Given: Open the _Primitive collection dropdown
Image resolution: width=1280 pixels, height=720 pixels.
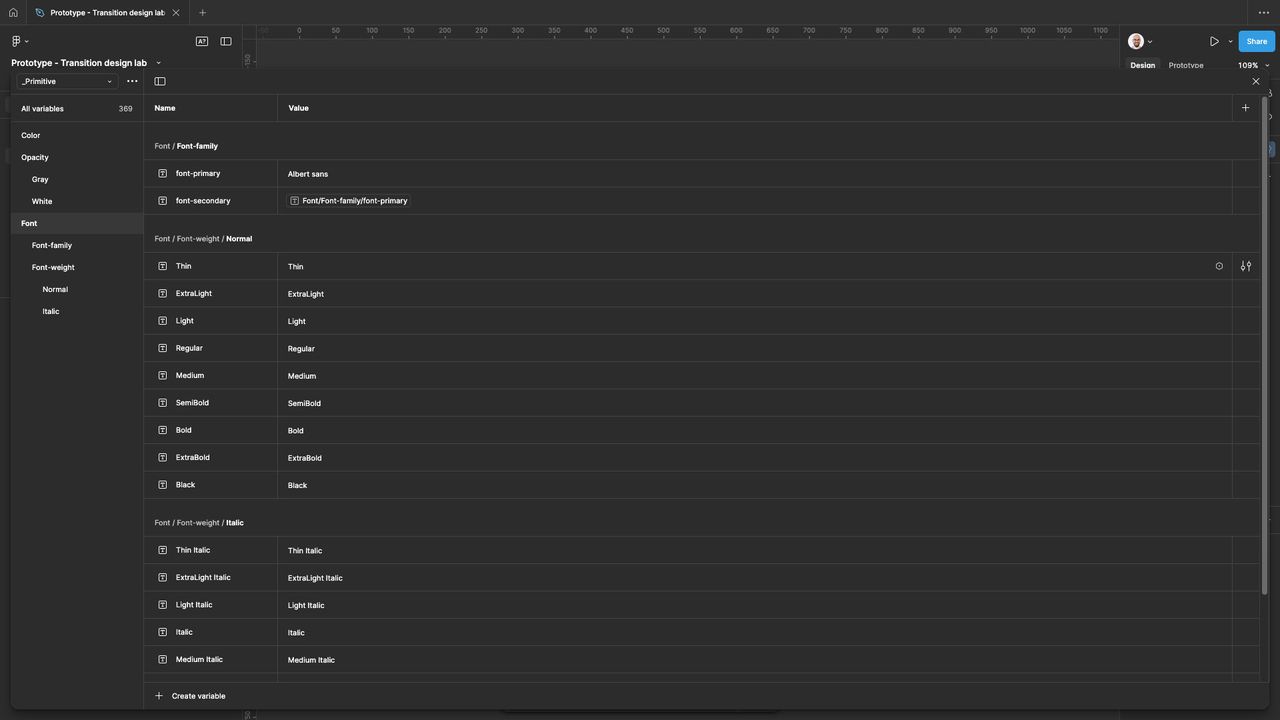Looking at the screenshot, I should click(67, 81).
